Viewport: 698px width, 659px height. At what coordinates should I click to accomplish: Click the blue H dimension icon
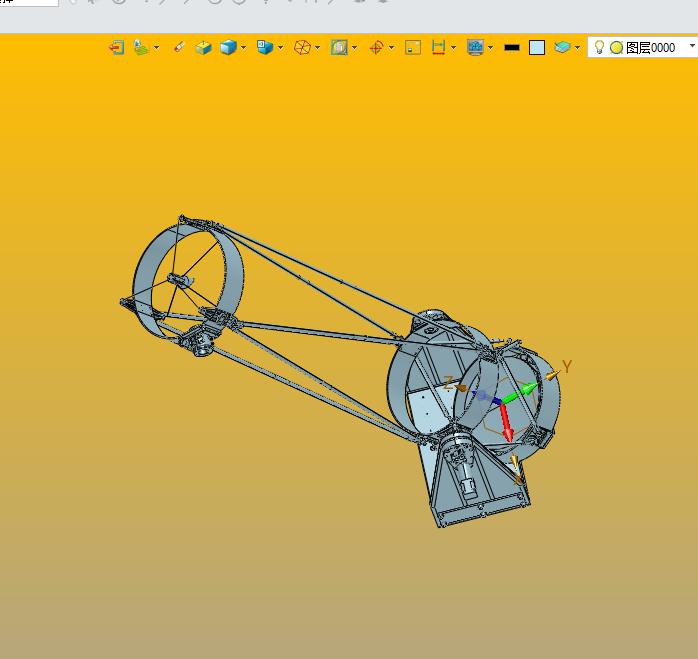tap(438, 47)
